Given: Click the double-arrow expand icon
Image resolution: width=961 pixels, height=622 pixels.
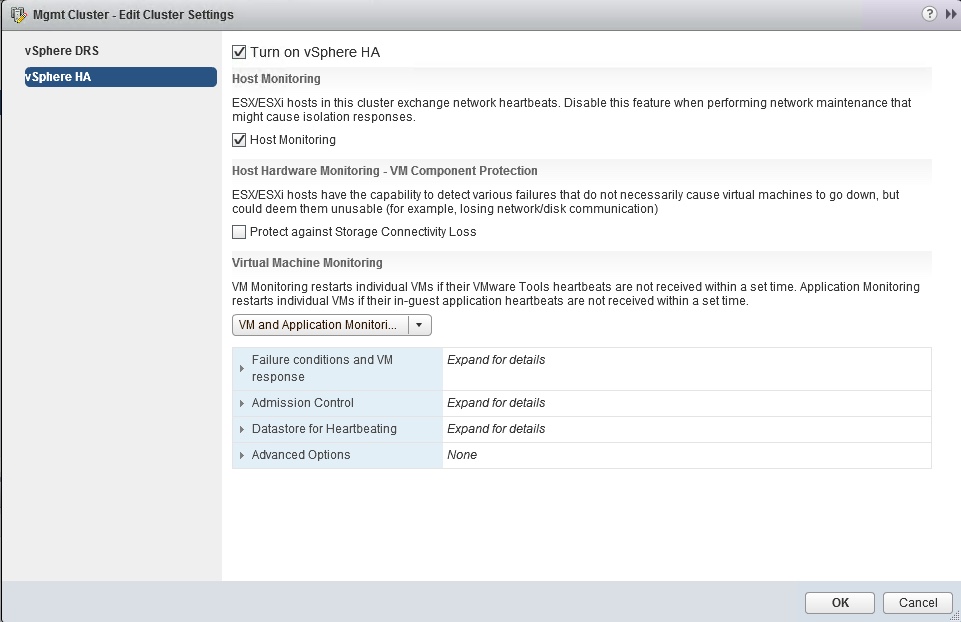Looking at the screenshot, I should coord(950,14).
